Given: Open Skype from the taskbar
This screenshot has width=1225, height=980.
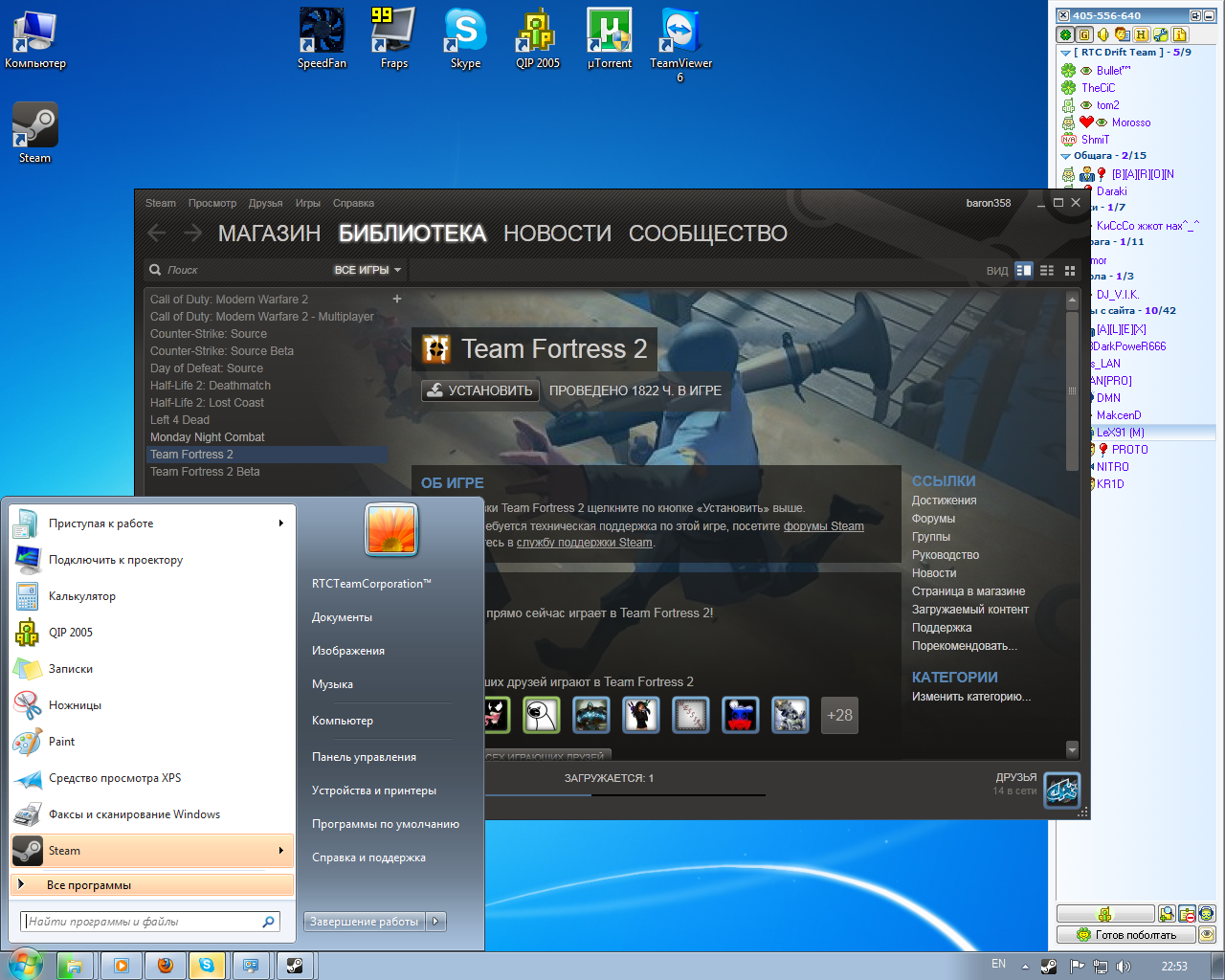Looking at the screenshot, I should (207, 966).
